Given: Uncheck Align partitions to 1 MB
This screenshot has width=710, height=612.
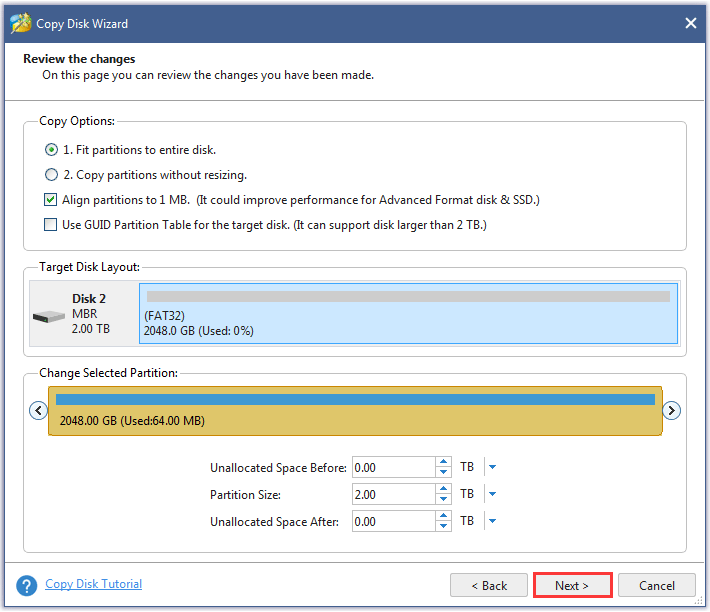Looking at the screenshot, I should (x=51, y=200).
